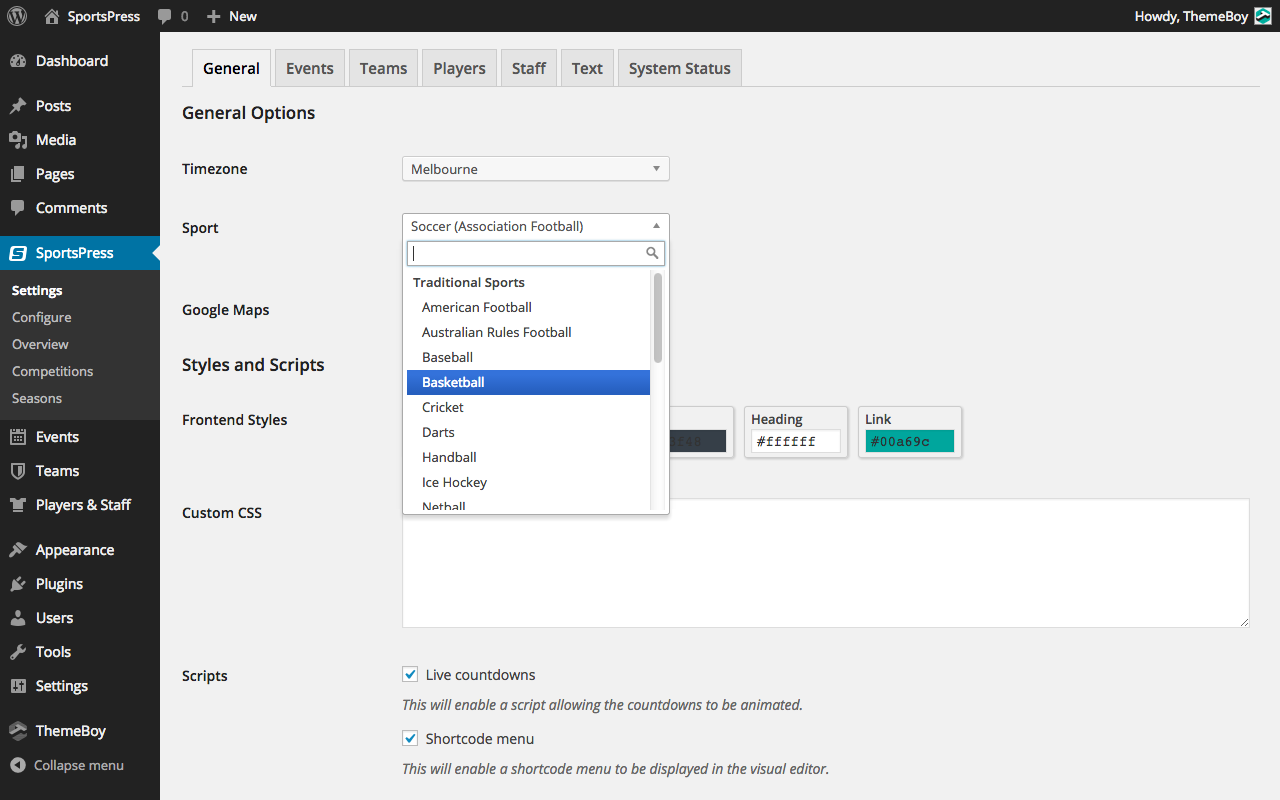The width and height of the screenshot is (1280, 800).
Task: Click the WordPress logo icon
Action: (17, 16)
